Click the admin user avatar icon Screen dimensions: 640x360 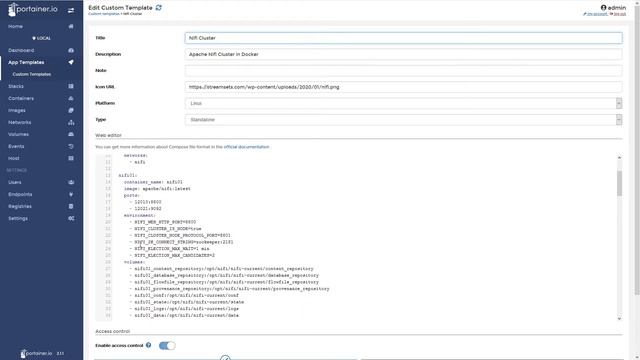603,7
